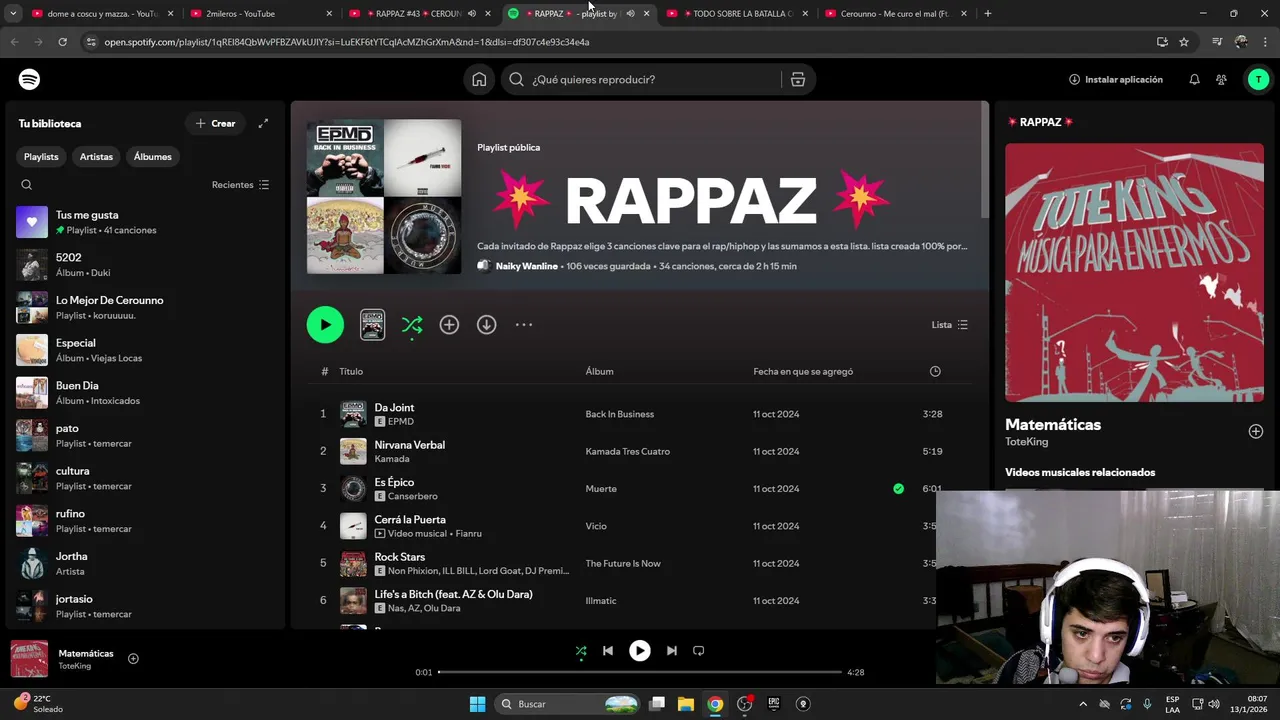Add Matemáticas to liked songs in player bar
The height and width of the screenshot is (720, 1280).
[133, 658]
